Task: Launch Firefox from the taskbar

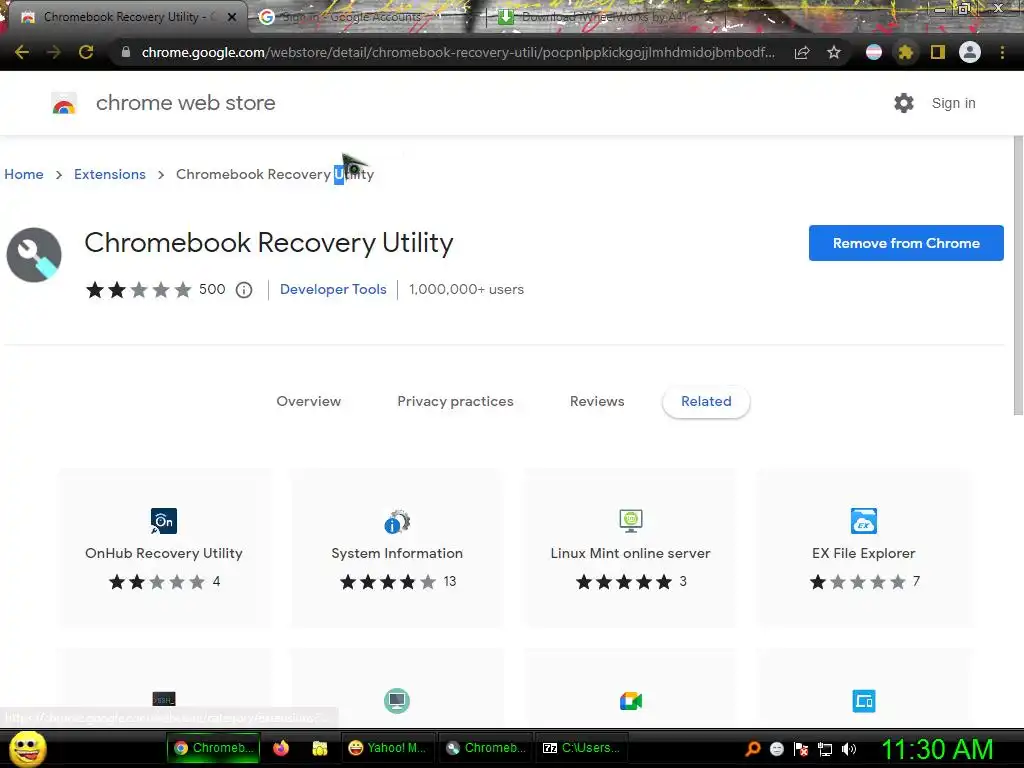Action: click(x=281, y=748)
